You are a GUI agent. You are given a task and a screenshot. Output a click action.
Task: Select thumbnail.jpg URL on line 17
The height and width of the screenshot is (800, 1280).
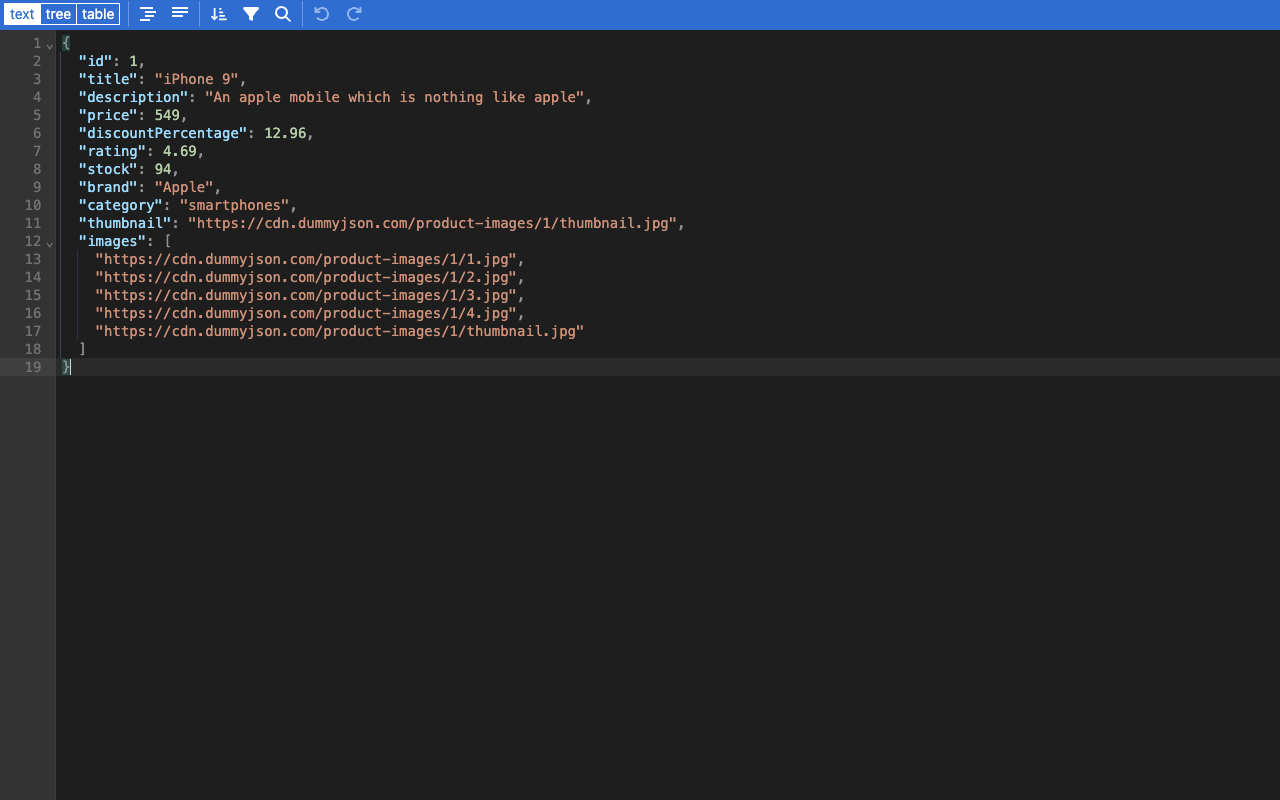[340, 331]
